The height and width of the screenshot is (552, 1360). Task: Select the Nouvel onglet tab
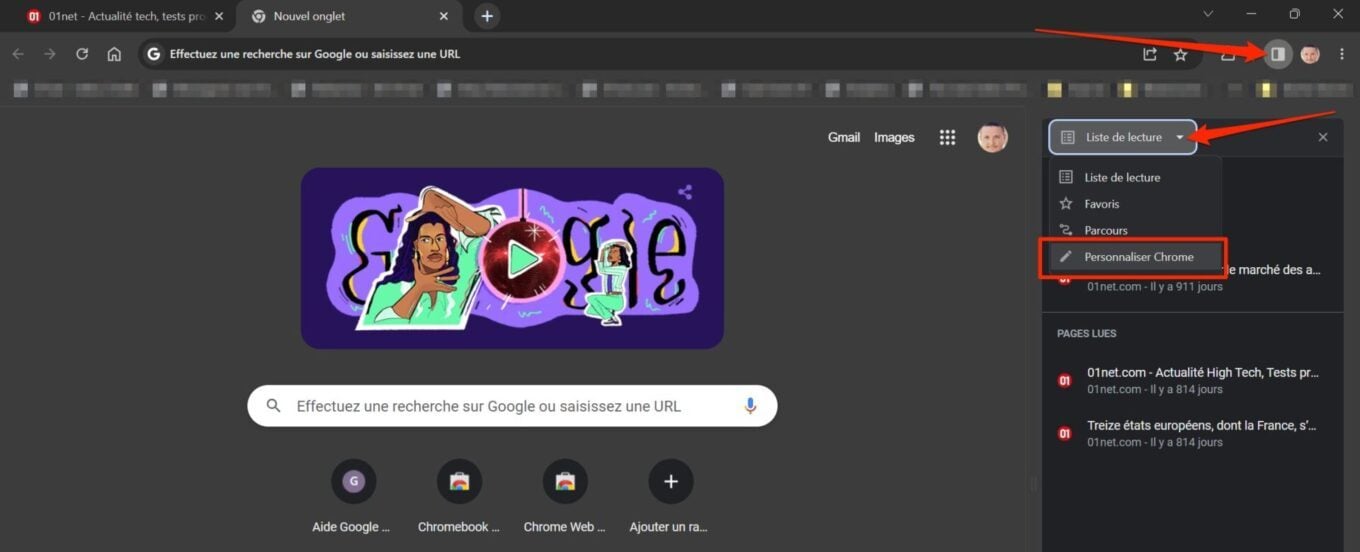click(350, 16)
